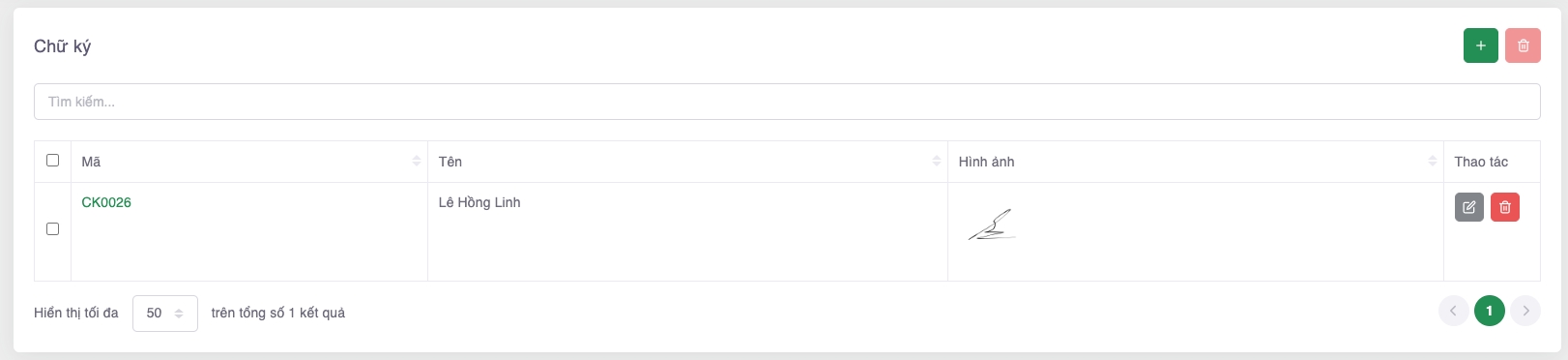
Task: Toggle the select-all header checkbox
Action: point(53,161)
